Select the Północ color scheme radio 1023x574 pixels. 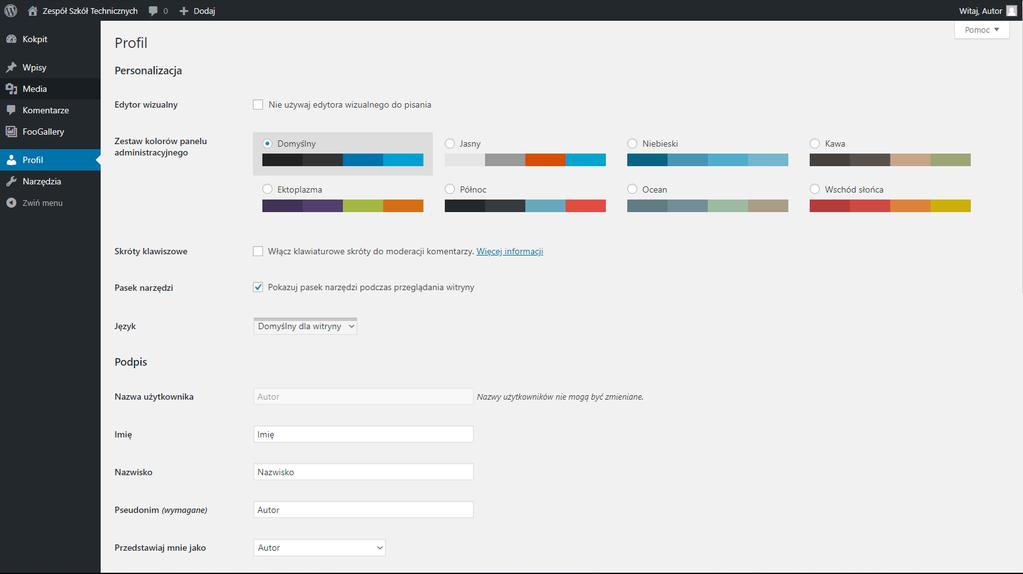[x=450, y=189]
